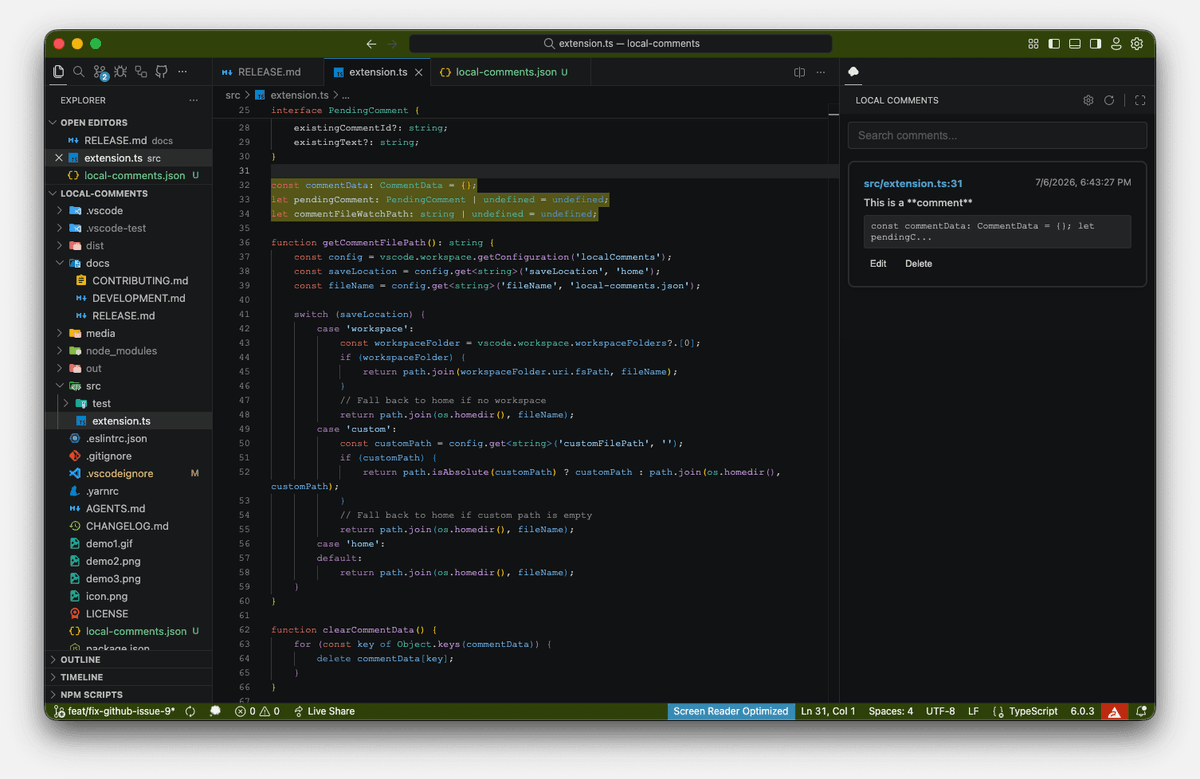Viewport: 1200px width, 779px height.
Task: Toggle primary side bar visibility
Action: coord(1054,44)
